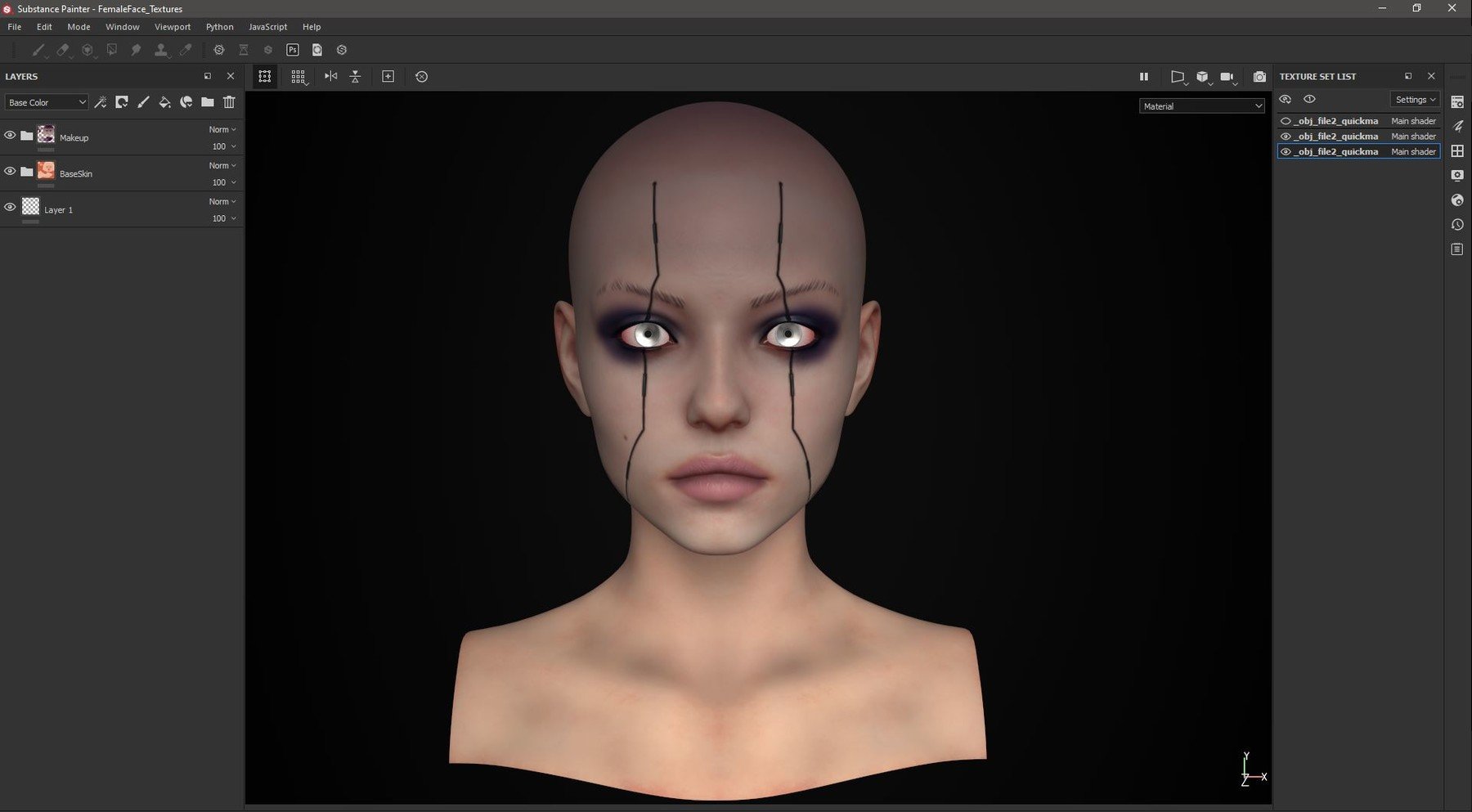The width and height of the screenshot is (1472, 812).
Task: Open the History panel clock icon
Action: click(1457, 224)
